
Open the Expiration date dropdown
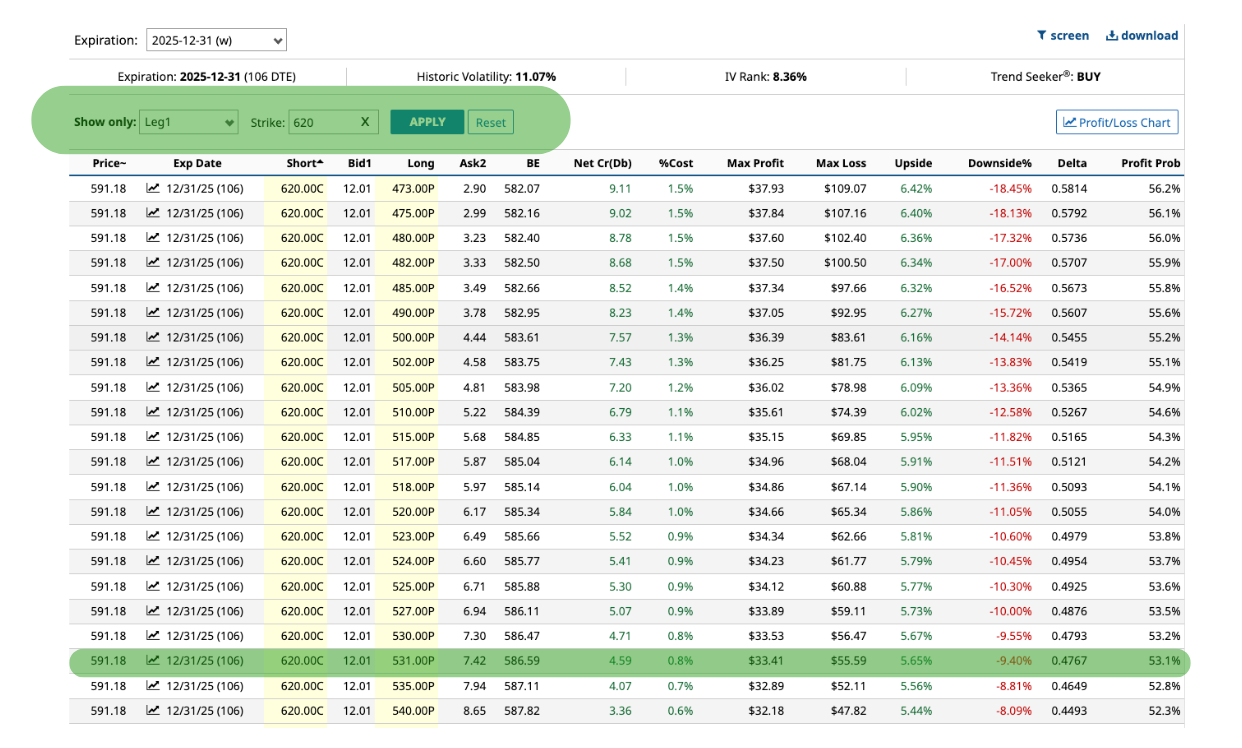216,41
